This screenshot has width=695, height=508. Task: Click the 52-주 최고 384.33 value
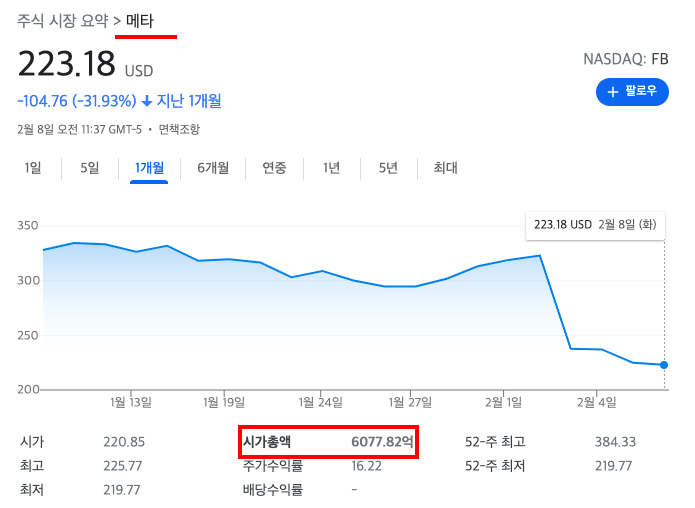(615, 442)
